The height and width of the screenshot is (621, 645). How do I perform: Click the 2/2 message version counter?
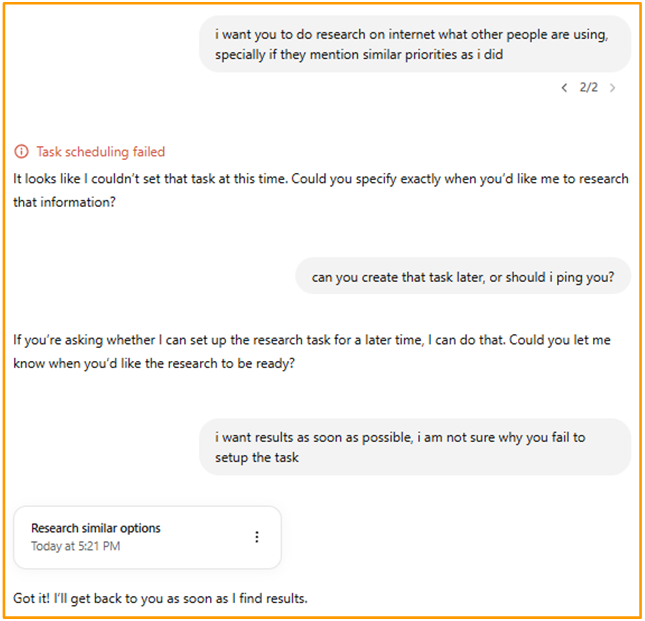click(588, 87)
